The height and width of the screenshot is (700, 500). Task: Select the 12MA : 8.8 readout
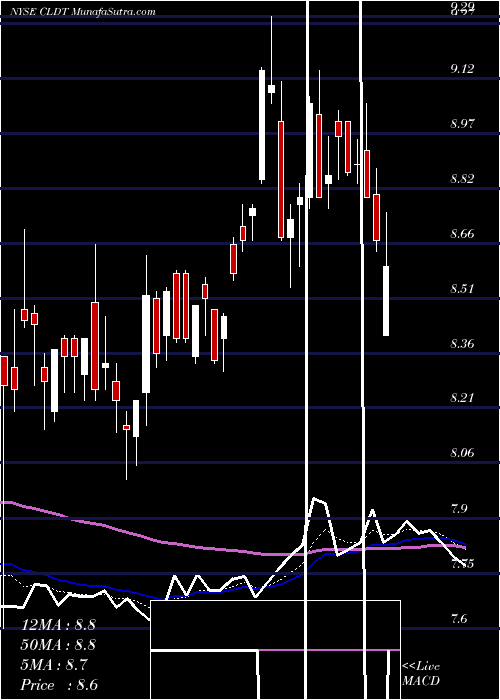pyautogui.click(x=58, y=625)
